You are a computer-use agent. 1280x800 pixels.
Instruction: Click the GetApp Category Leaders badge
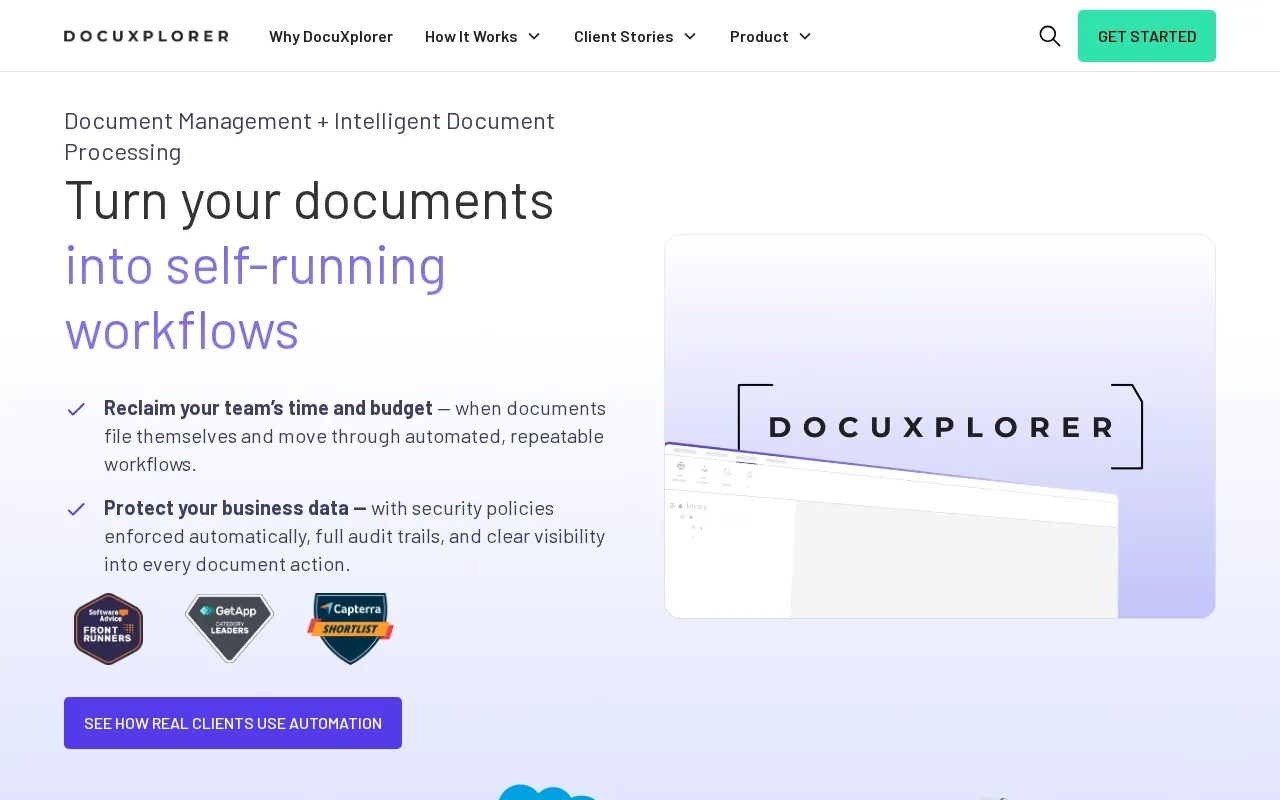229,628
